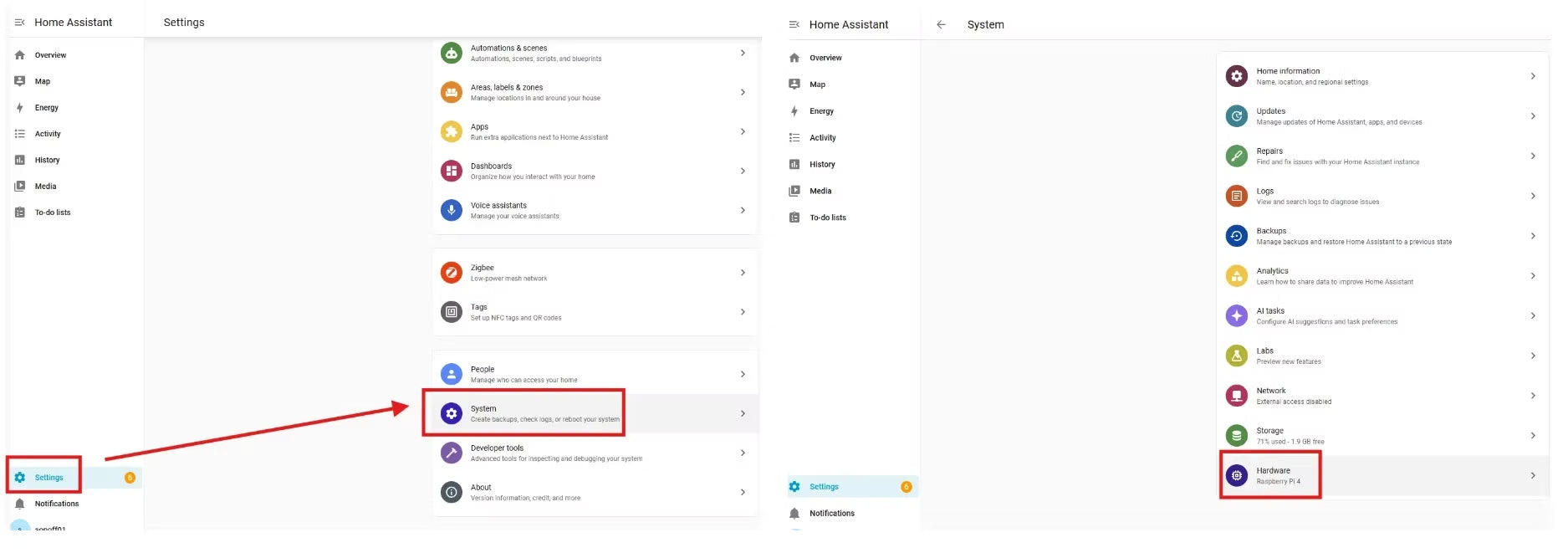Select Settings item in Settings window sidebar
The width and height of the screenshot is (1568, 553).
pyautogui.click(x=76, y=478)
